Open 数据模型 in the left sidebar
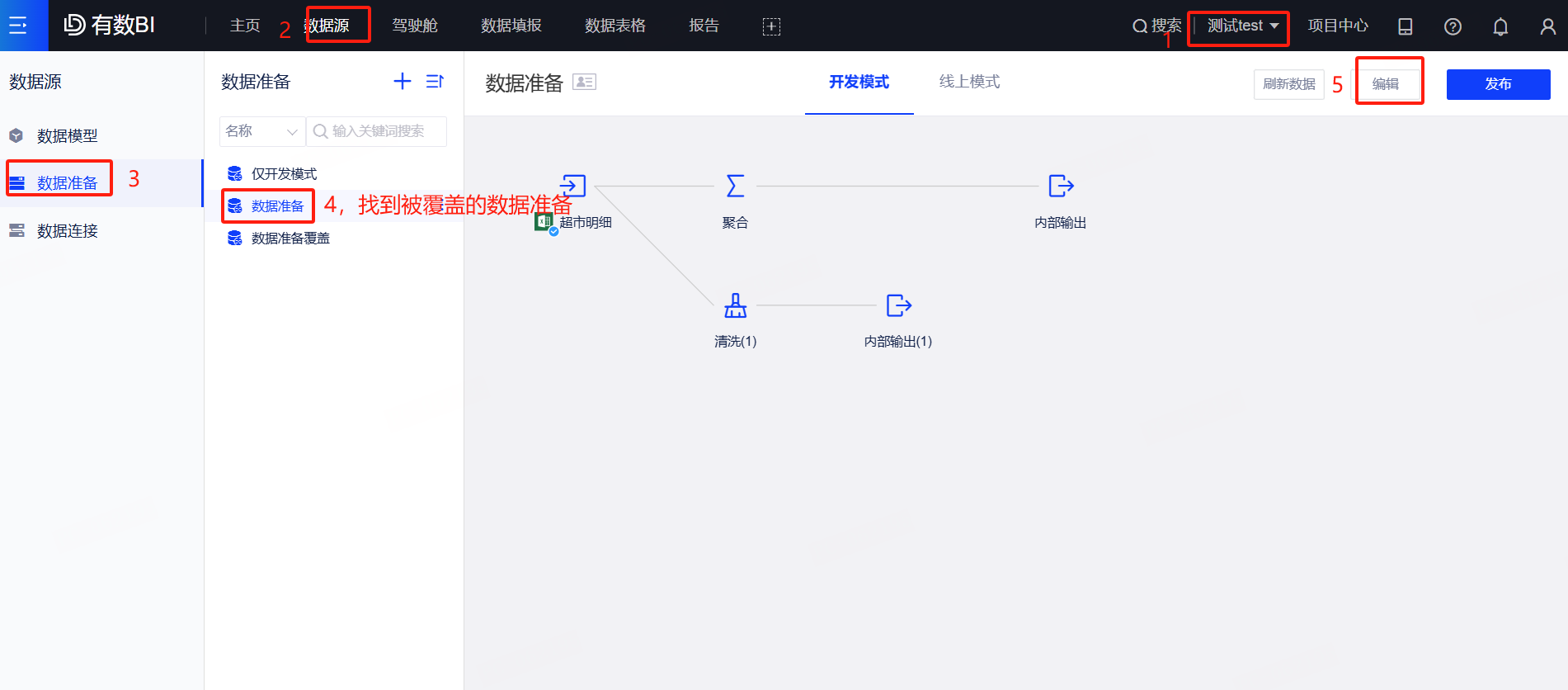 coord(67,136)
